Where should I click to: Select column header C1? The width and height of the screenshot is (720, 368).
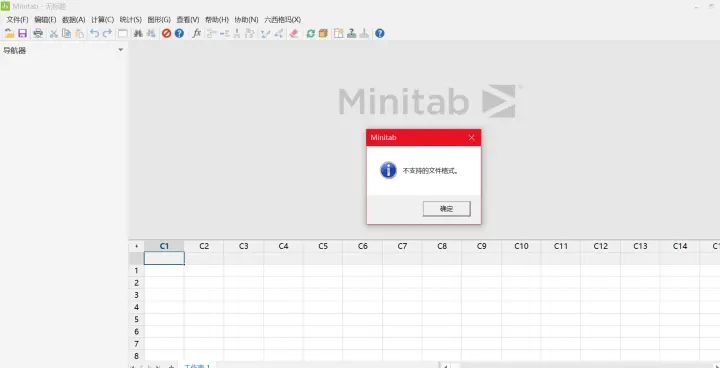[164, 246]
